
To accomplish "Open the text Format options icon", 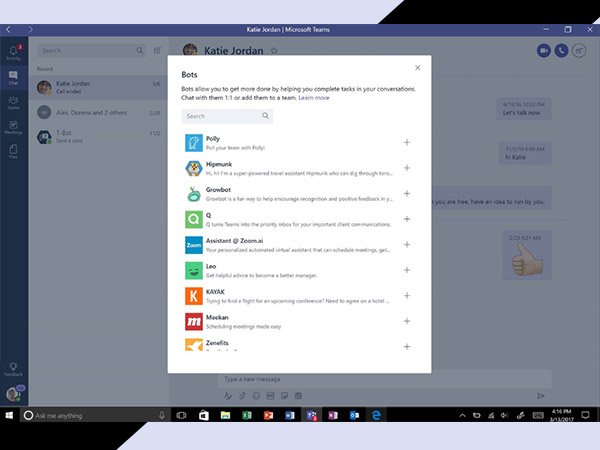I will (x=228, y=396).
